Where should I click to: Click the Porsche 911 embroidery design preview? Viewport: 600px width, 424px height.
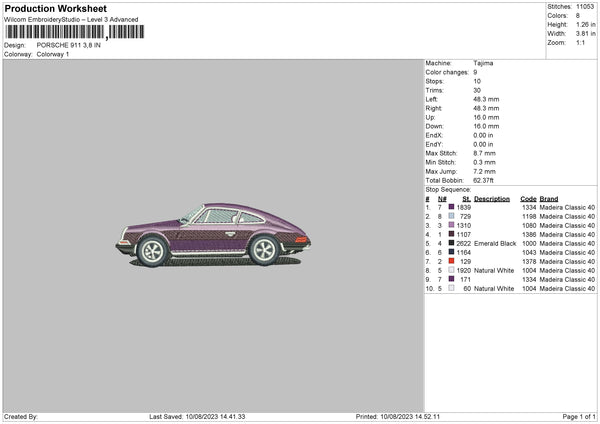[212, 236]
